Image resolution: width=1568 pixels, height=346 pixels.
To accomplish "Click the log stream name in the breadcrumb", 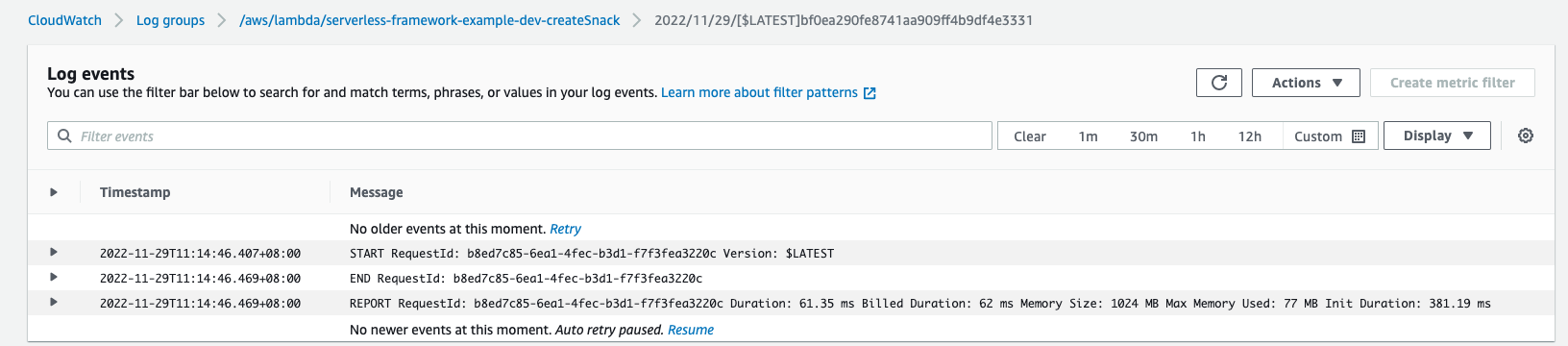I will click(x=844, y=20).
